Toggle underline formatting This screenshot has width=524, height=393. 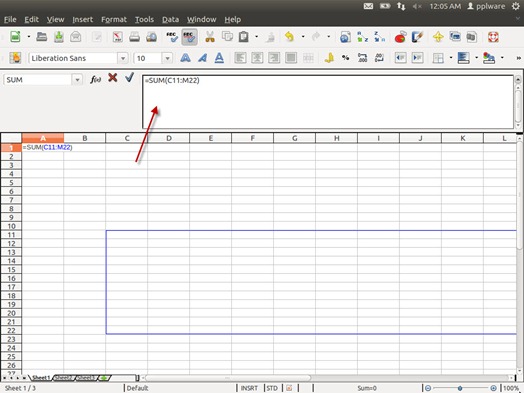tap(219, 58)
